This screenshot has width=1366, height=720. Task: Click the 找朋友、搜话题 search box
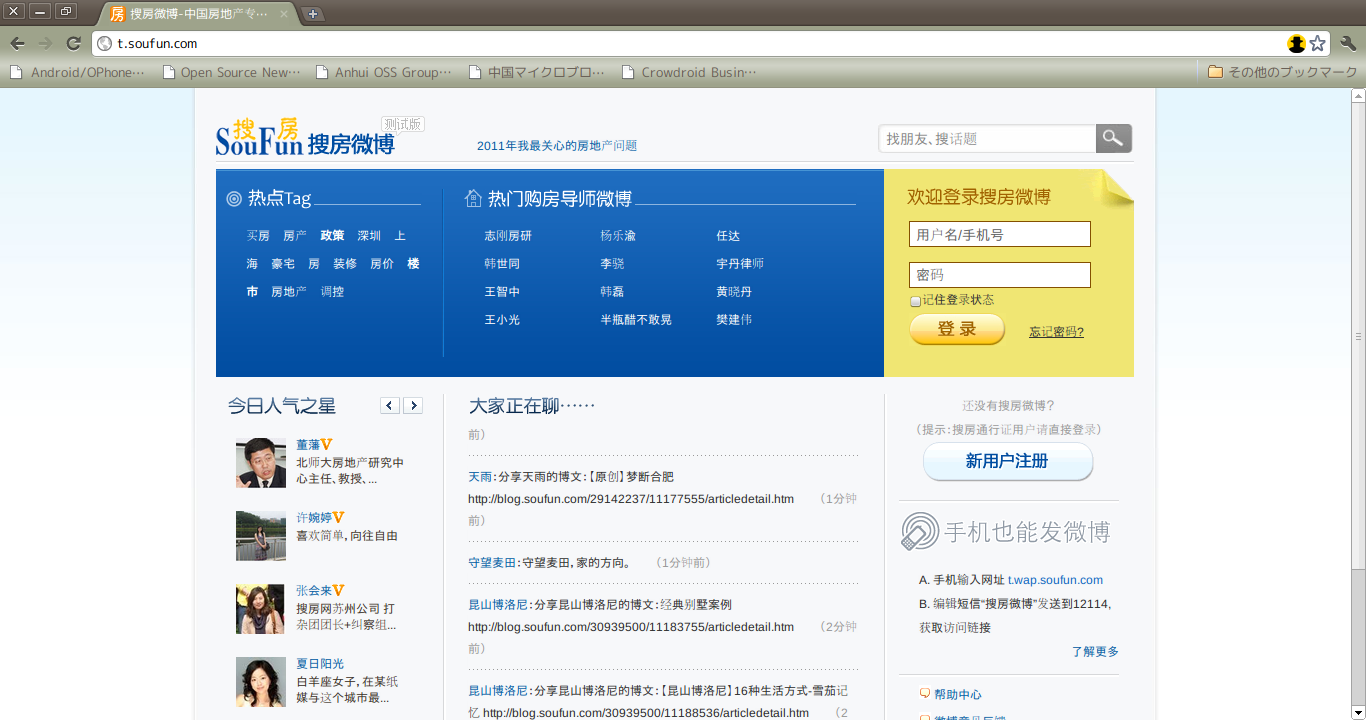click(987, 138)
